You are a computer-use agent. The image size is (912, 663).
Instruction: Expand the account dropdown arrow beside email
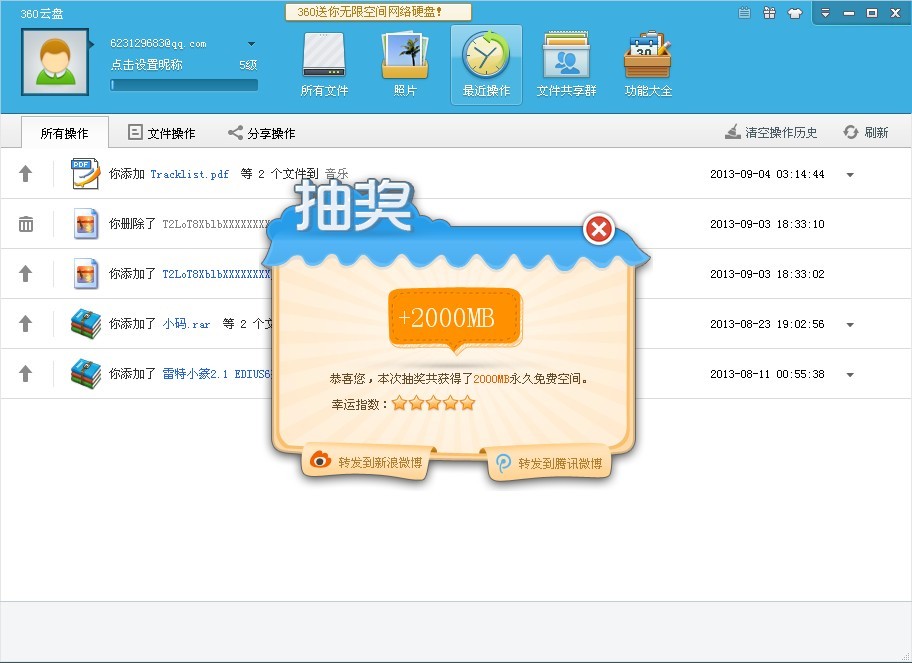(x=251, y=44)
